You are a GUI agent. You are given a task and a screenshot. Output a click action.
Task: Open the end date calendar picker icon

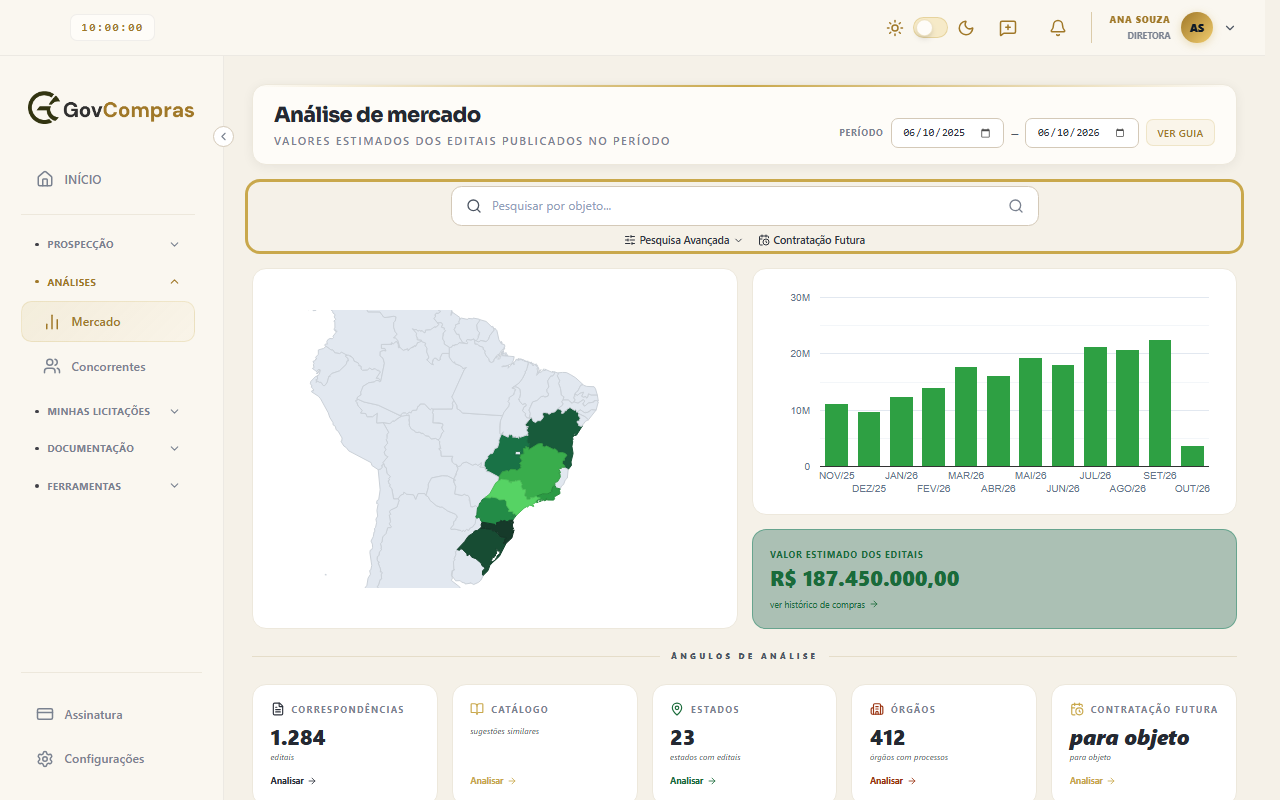tap(1120, 133)
